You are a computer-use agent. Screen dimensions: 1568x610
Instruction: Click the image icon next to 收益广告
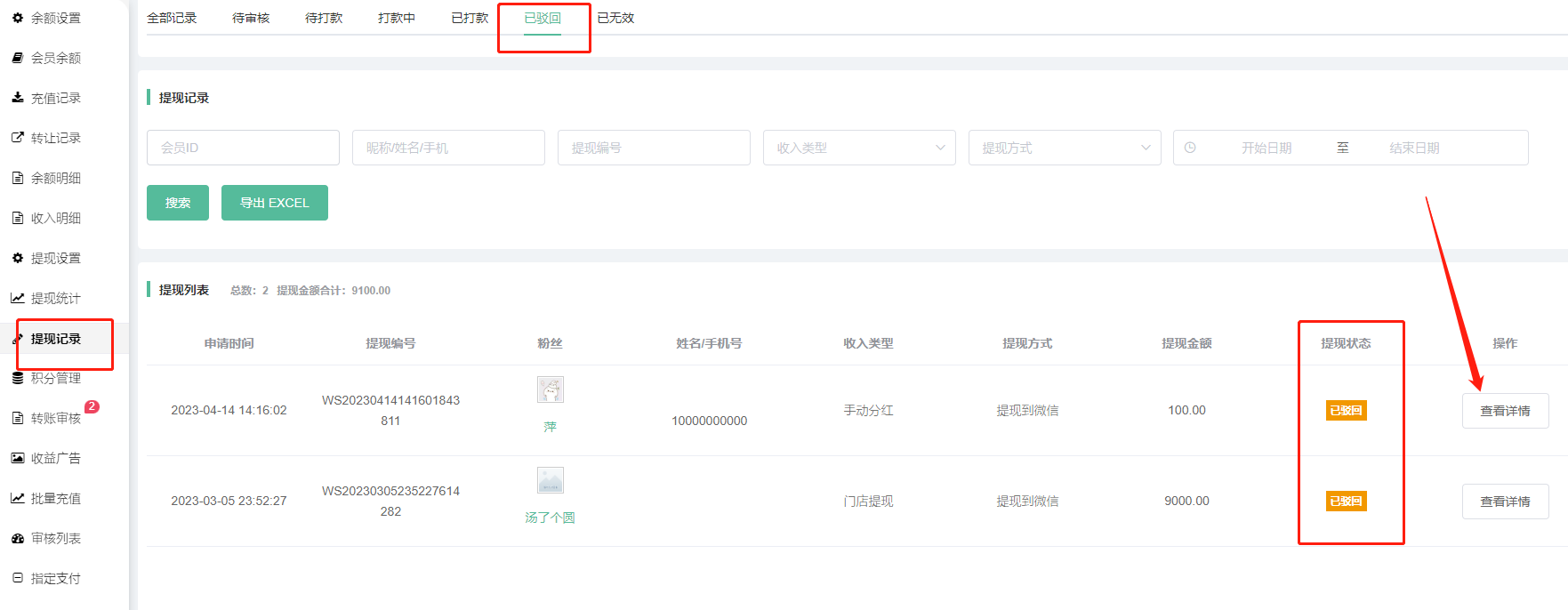click(x=18, y=458)
